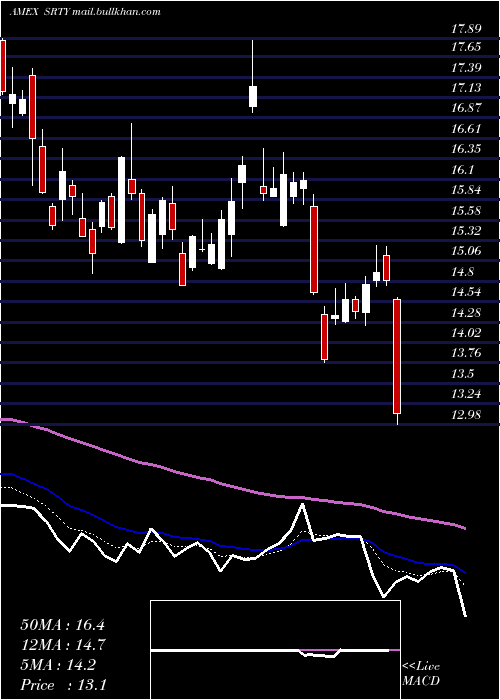This screenshot has height=700, width=500.
Task: Click the 16.35 price axis label
Action: tap(466, 149)
